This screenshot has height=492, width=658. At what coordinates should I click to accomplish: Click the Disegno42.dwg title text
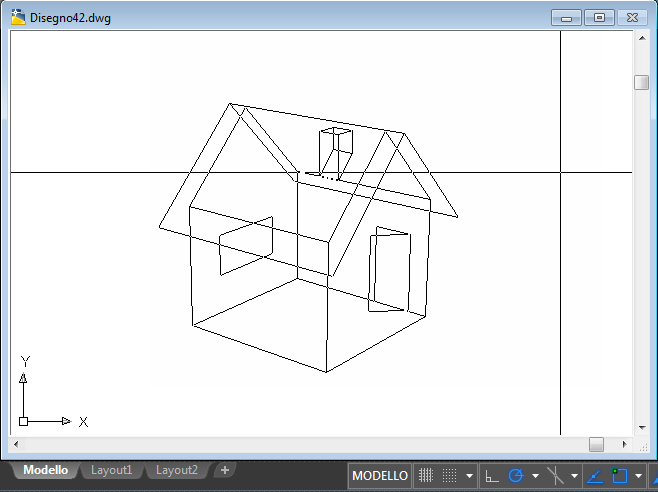click(x=70, y=18)
